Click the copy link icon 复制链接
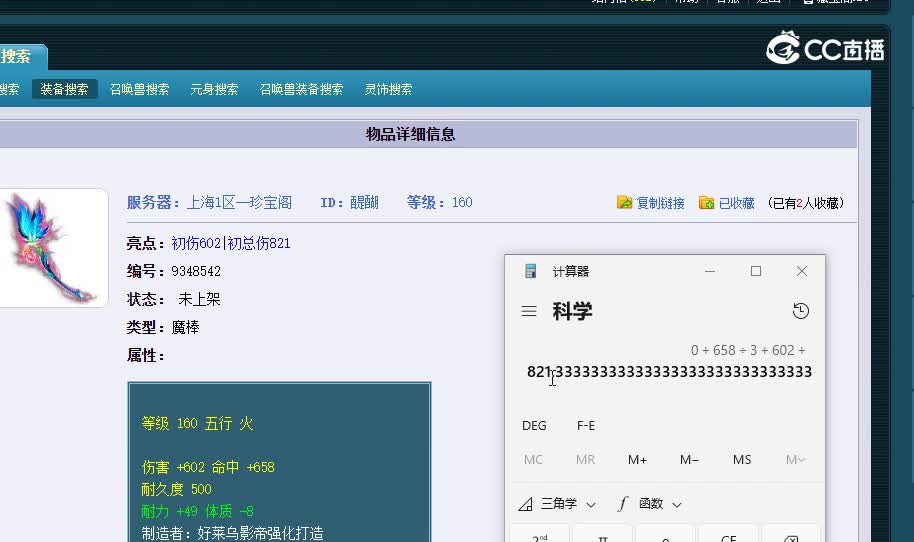 click(x=625, y=203)
